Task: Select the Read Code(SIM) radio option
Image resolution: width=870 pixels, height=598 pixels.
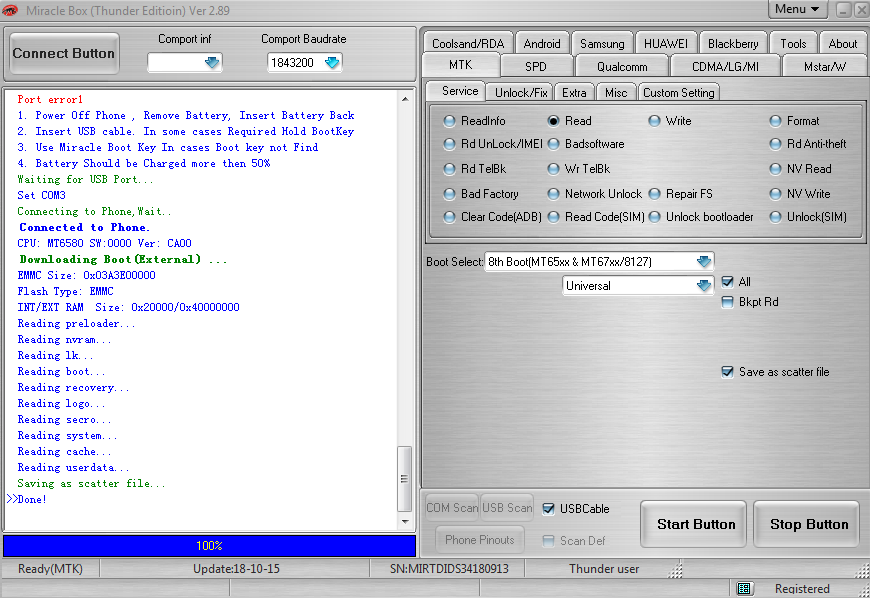Action: [553, 217]
